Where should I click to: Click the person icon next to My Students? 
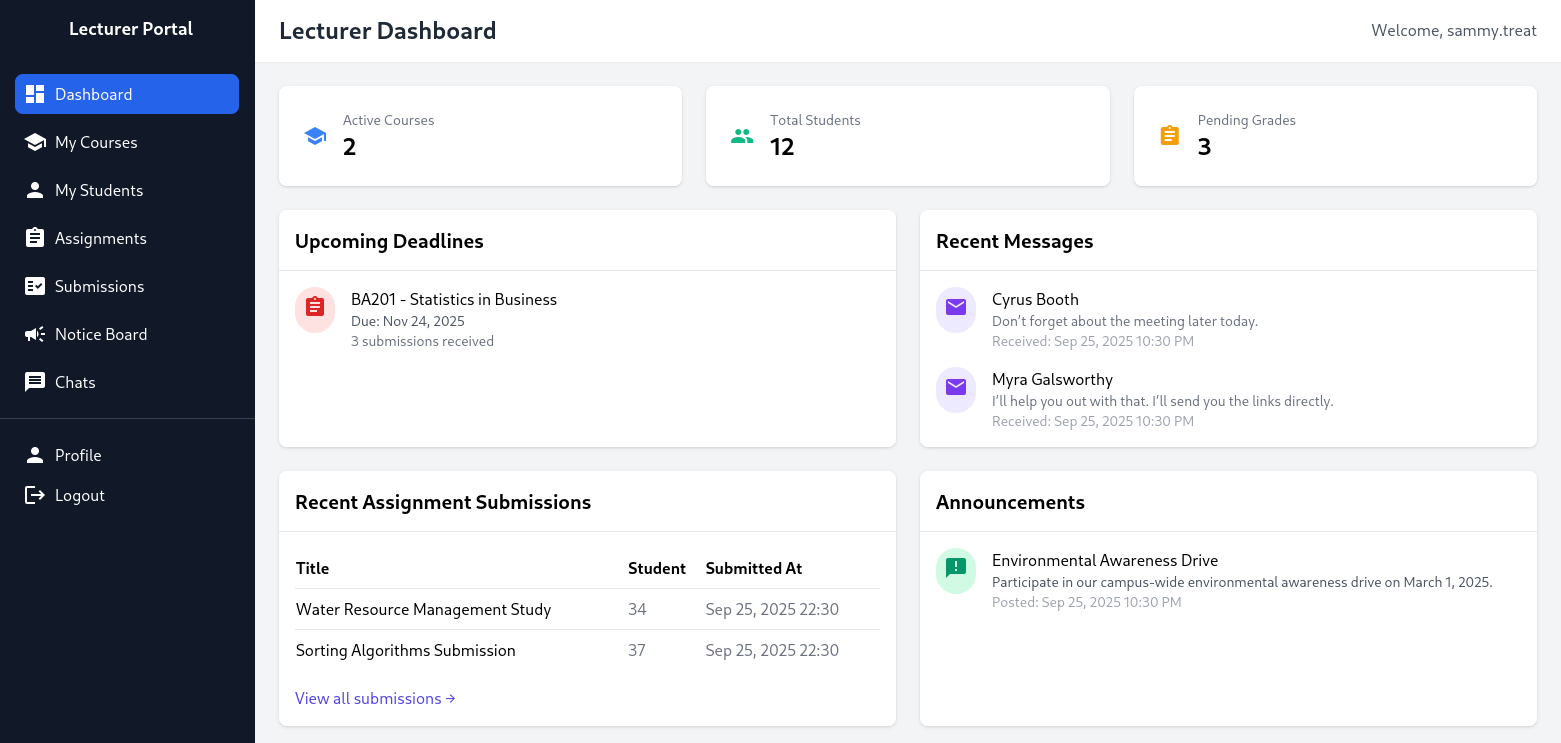pos(35,190)
